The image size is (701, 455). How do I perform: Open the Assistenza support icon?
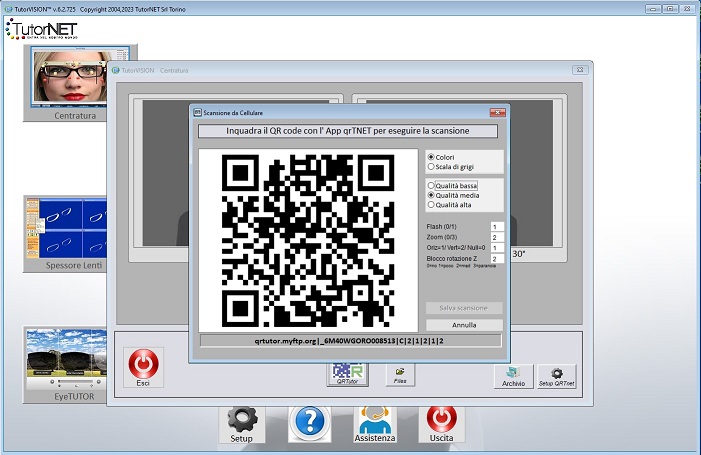375,424
